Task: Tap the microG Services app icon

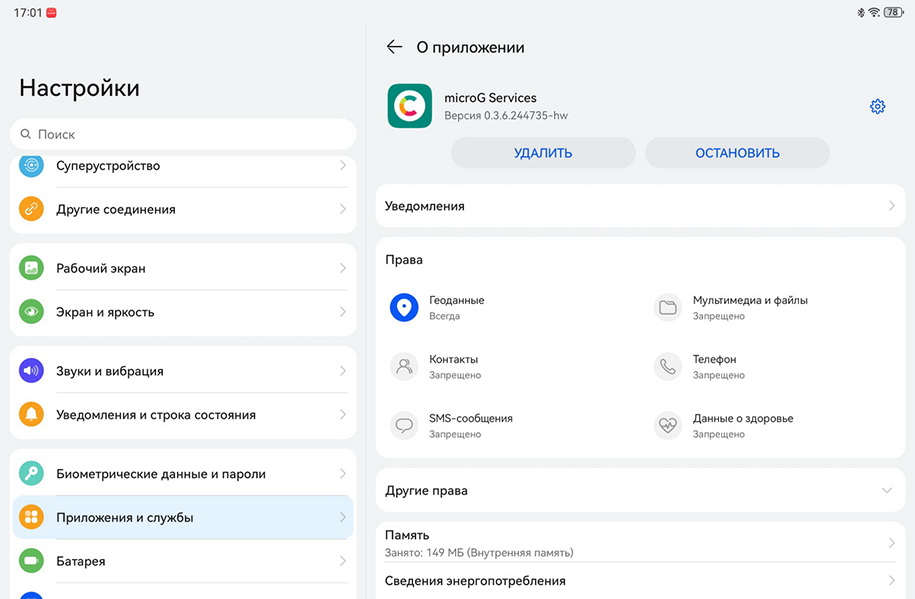Action: [x=410, y=106]
